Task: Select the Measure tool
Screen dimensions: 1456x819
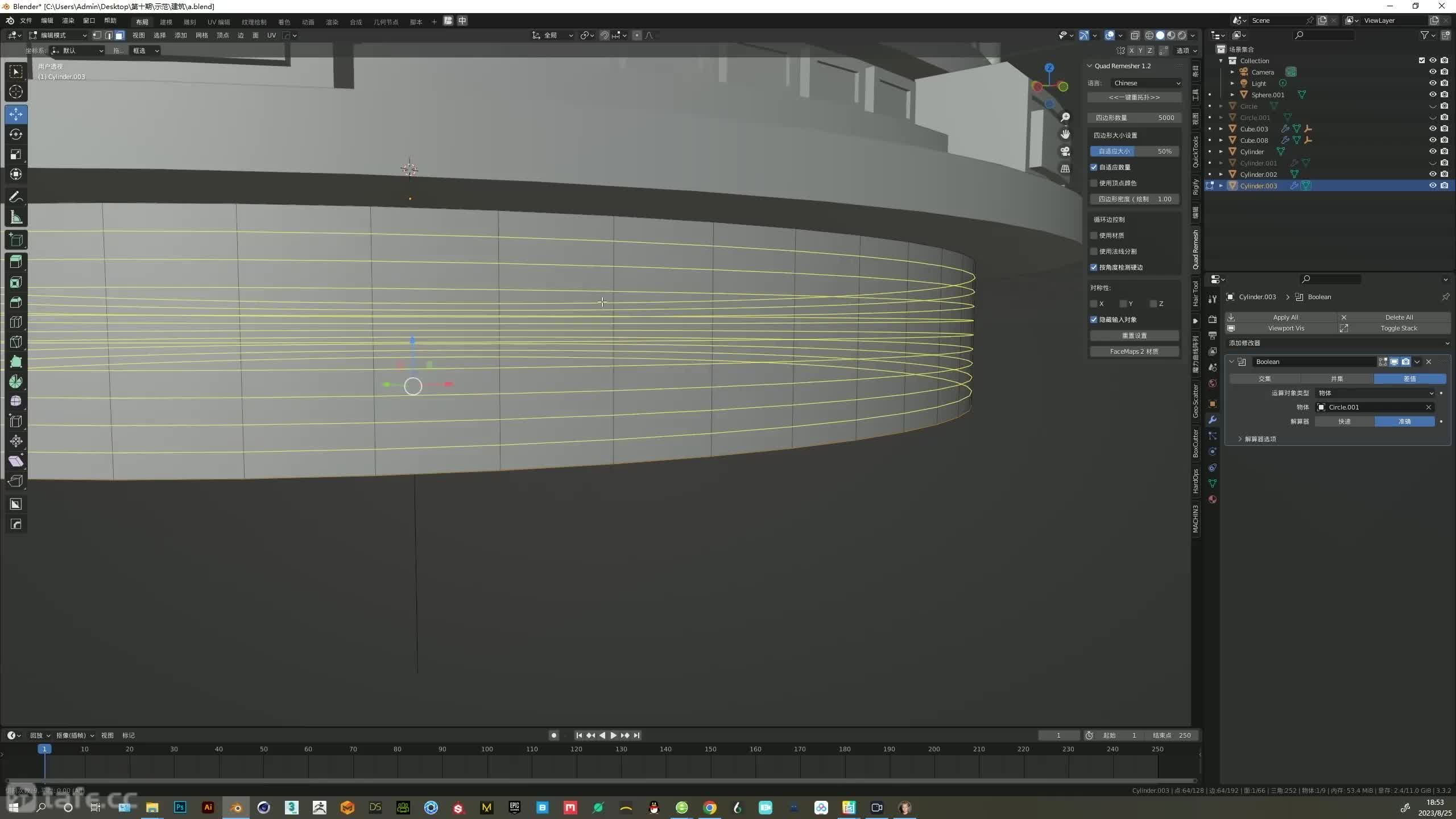Action: tap(16, 217)
